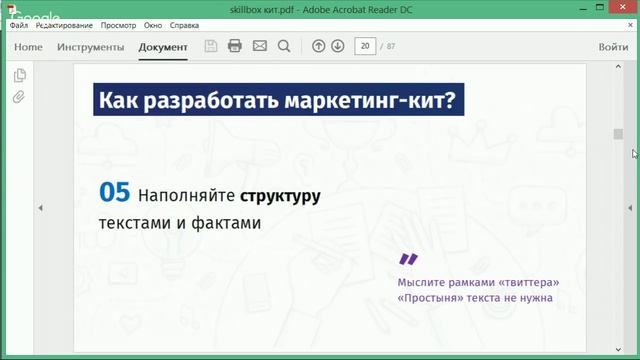
Task: Open the Окно menu
Action: pos(153,25)
